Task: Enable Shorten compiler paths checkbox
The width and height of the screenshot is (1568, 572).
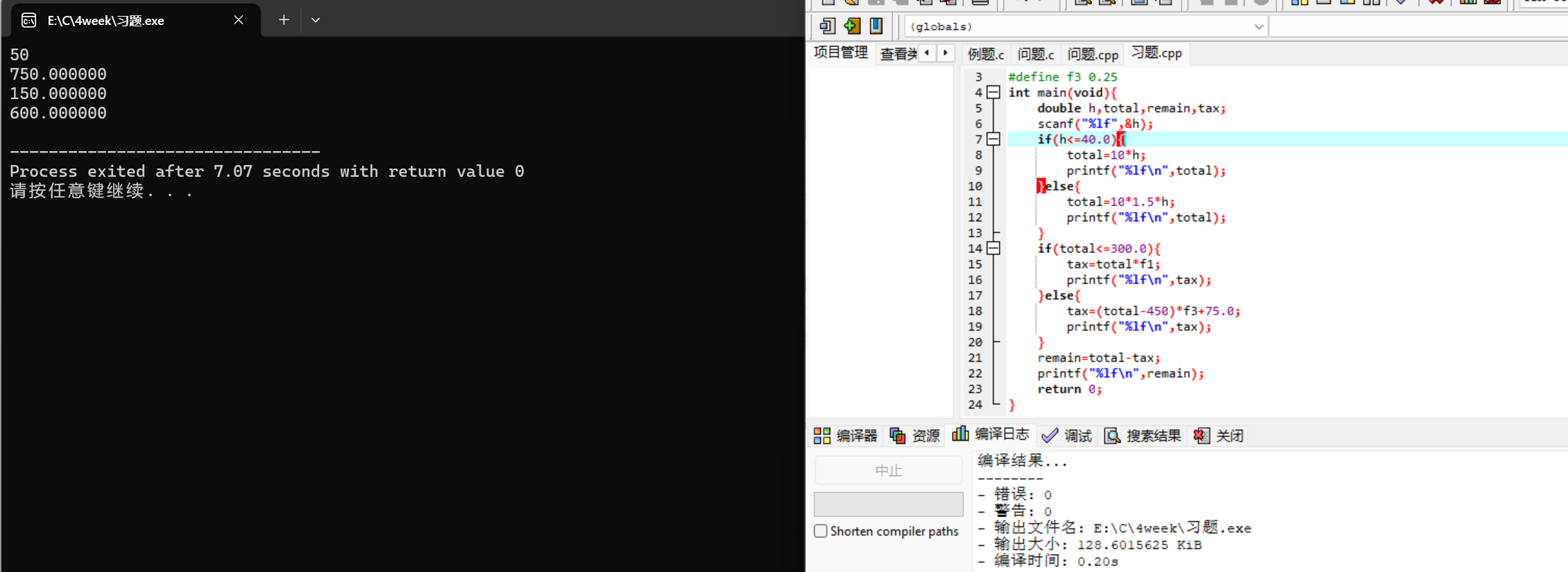Action: [x=821, y=531]
